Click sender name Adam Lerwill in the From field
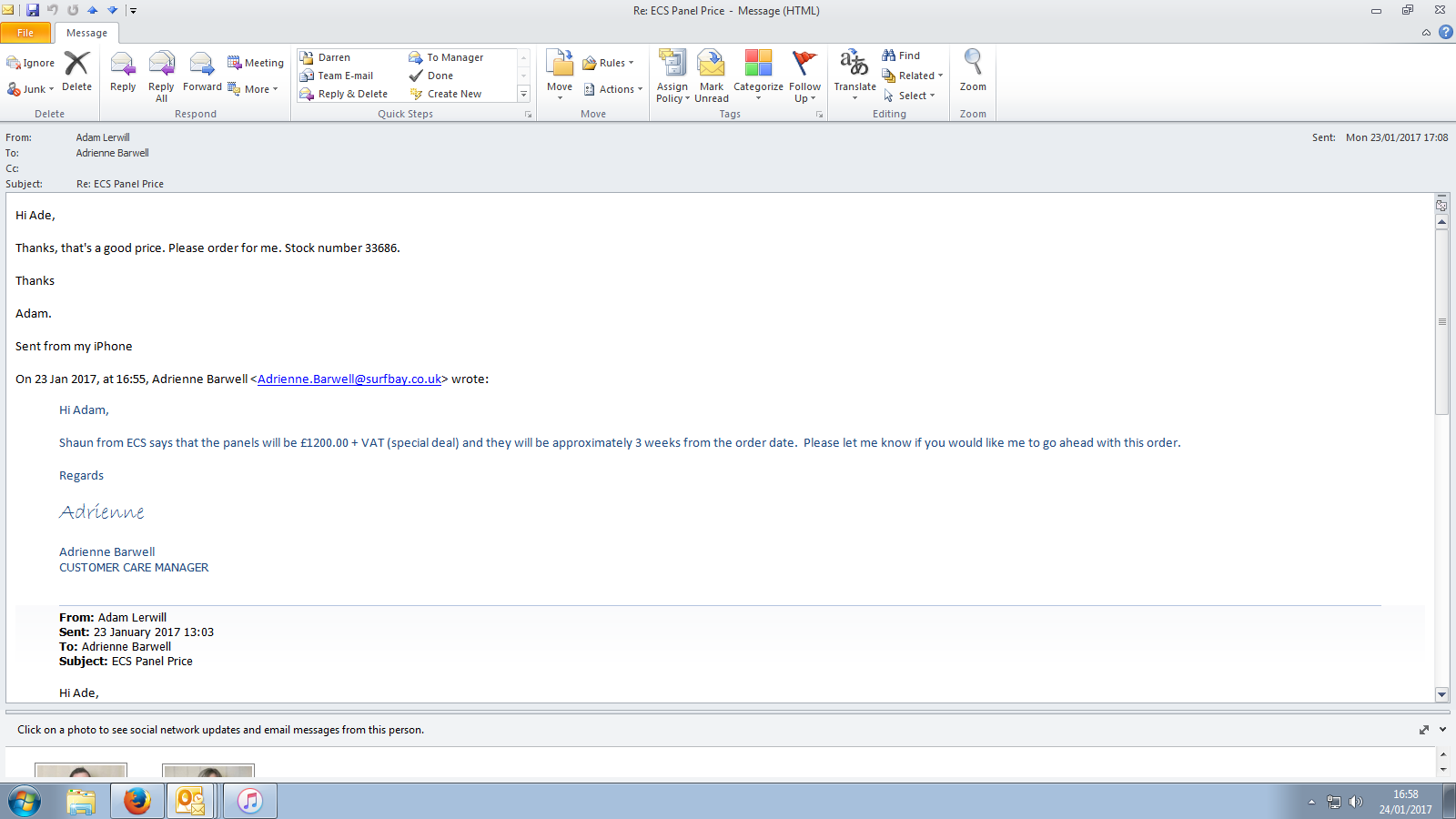Image resolution: width=1456 pixels, height=819 pixels. 103,137
